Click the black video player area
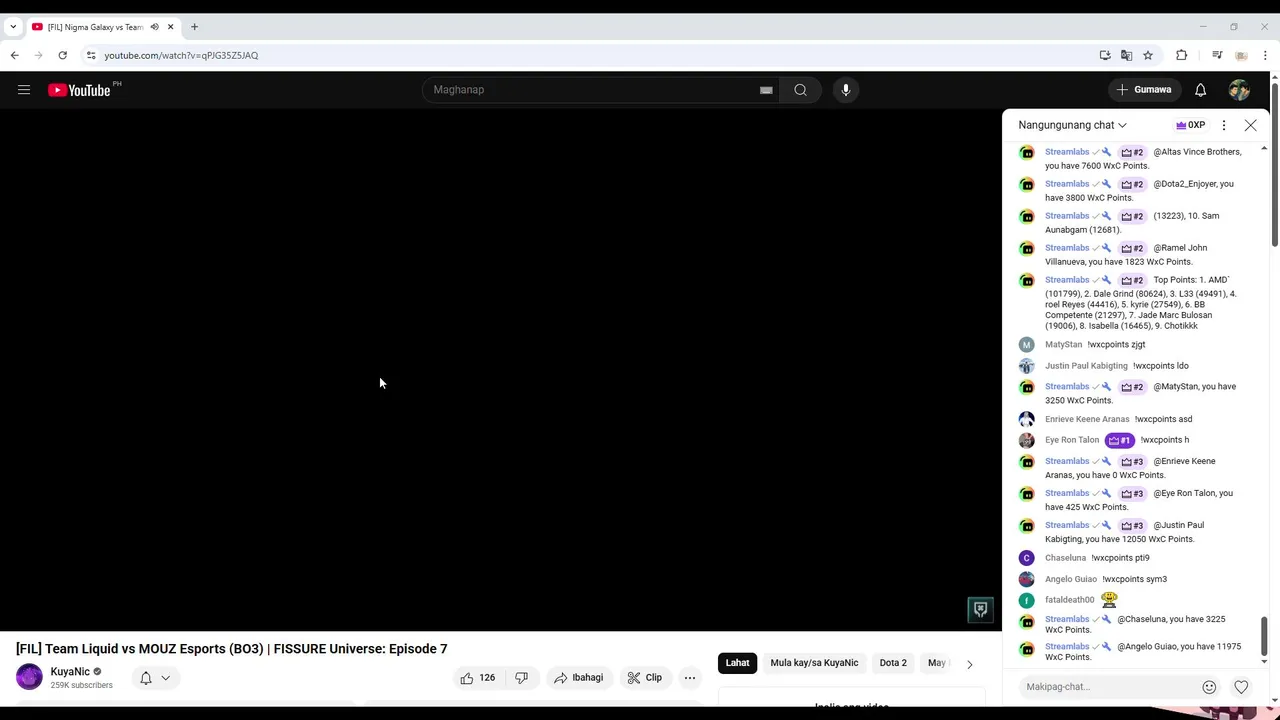The width and height of the screenshot is (1280, 720). [x=500, y=370]
